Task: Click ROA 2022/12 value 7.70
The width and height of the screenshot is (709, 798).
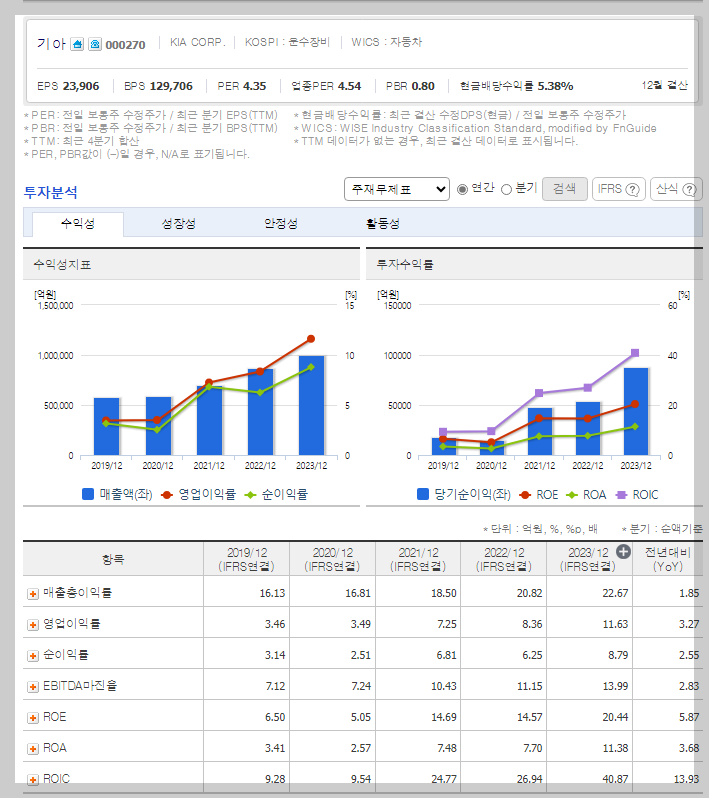Action: (x=532, y=748)
